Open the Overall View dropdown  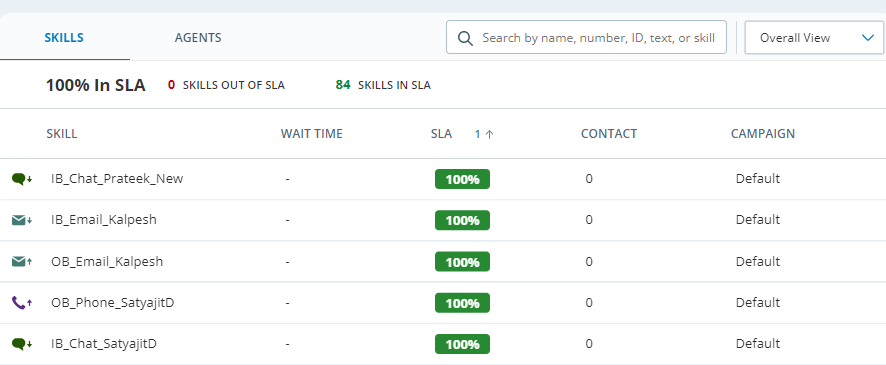[814, 38]
